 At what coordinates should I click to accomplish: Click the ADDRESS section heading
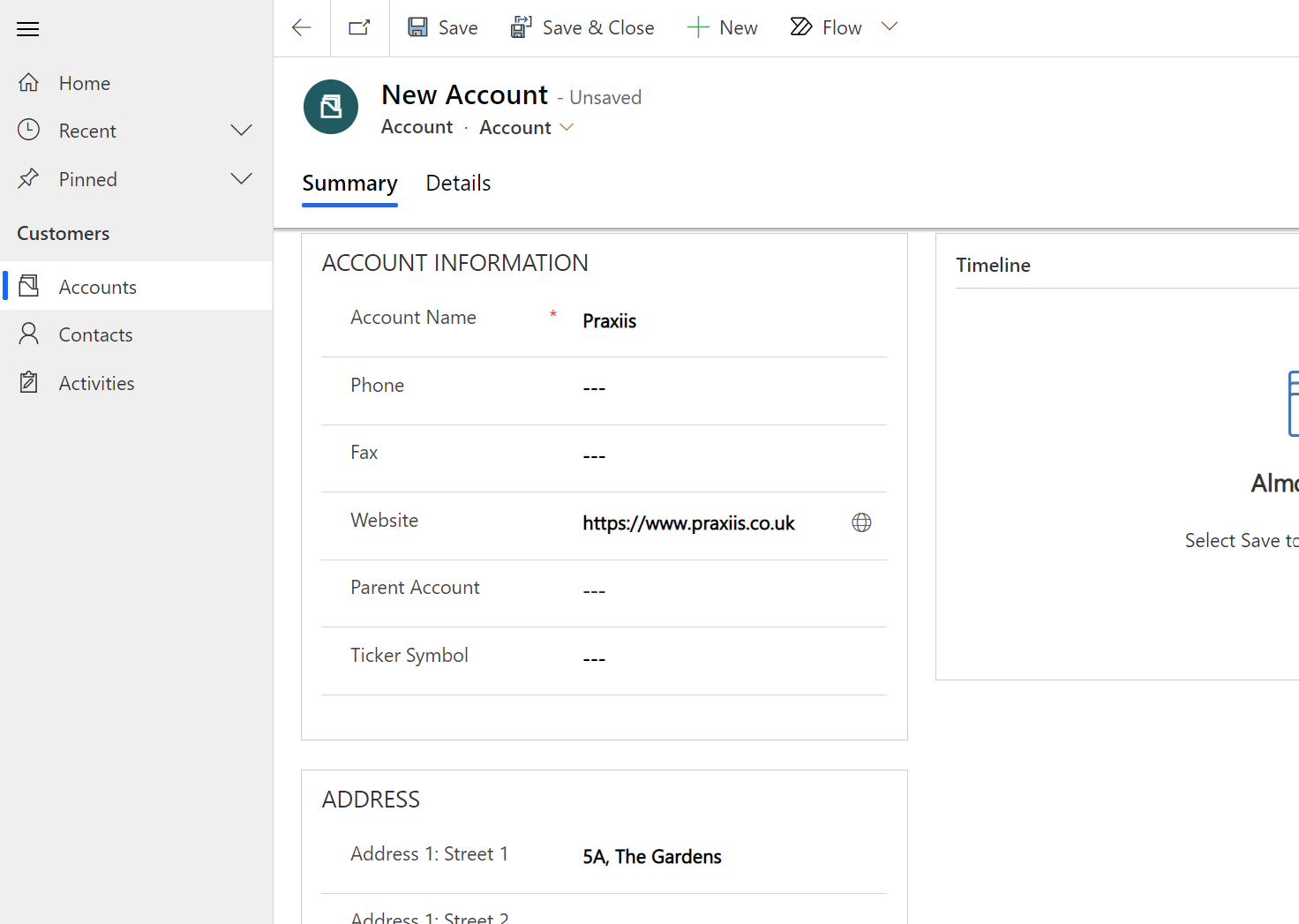point(371,800)
